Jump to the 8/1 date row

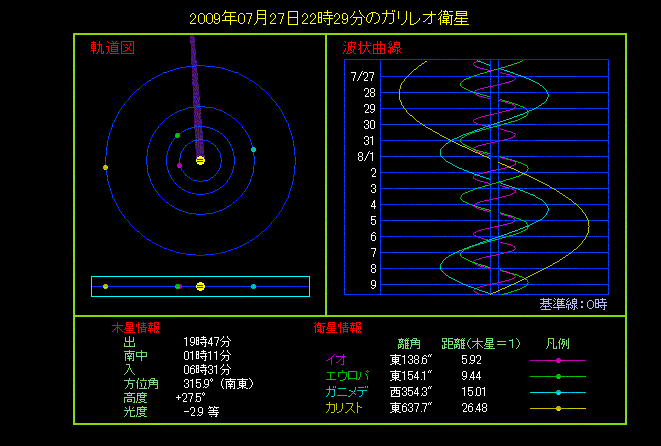click(365, 157)
